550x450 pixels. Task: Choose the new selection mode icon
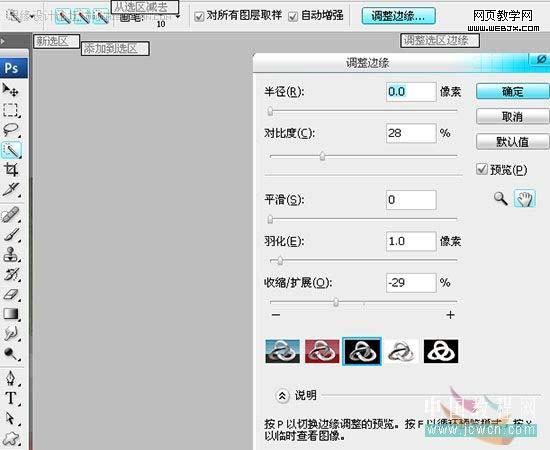(x=63, y=16)
